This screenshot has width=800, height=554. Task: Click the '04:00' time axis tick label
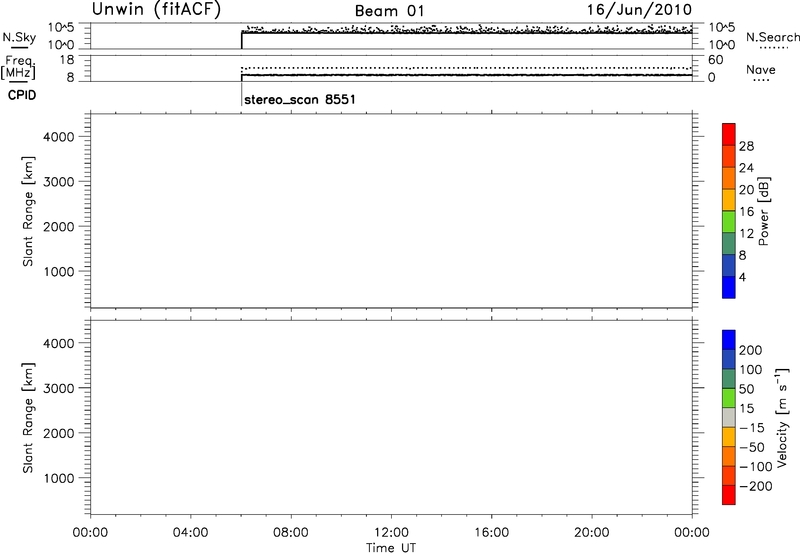coord(190,533)
